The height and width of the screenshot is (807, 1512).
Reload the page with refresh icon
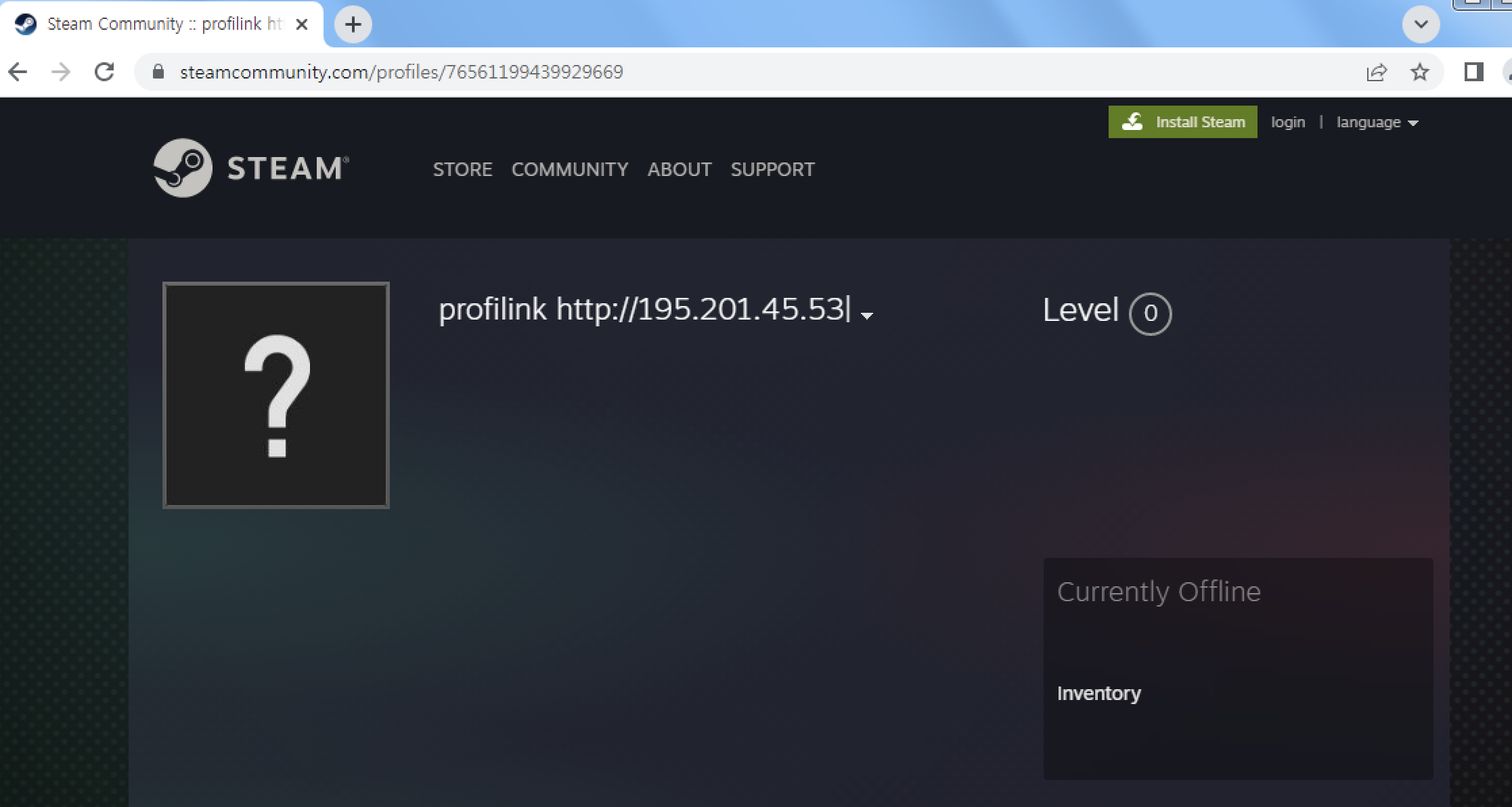tap(104, 72)
